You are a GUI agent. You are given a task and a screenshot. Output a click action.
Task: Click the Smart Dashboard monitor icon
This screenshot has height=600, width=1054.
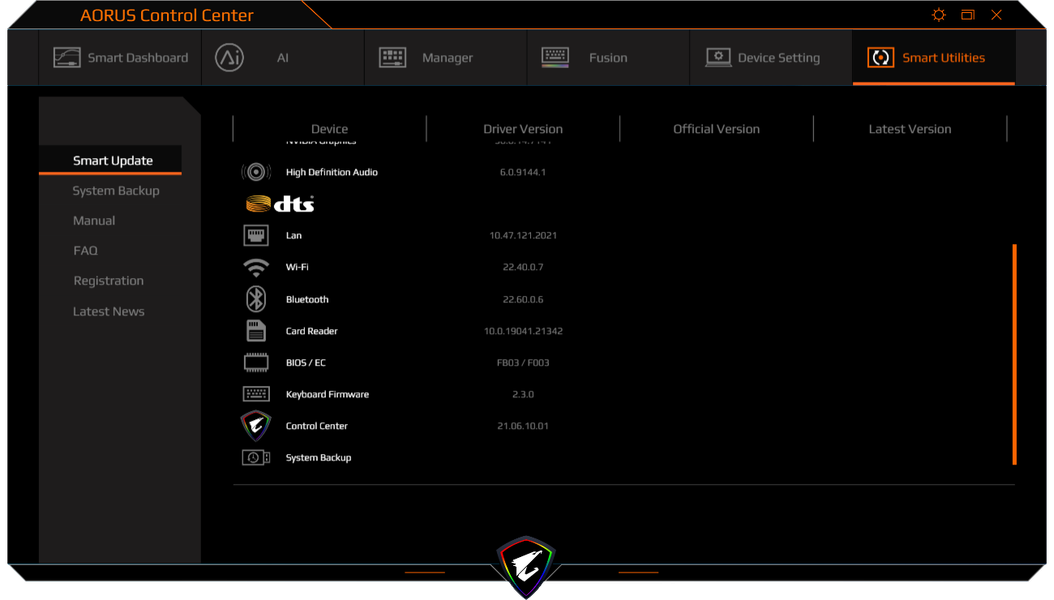click(67, 58)
